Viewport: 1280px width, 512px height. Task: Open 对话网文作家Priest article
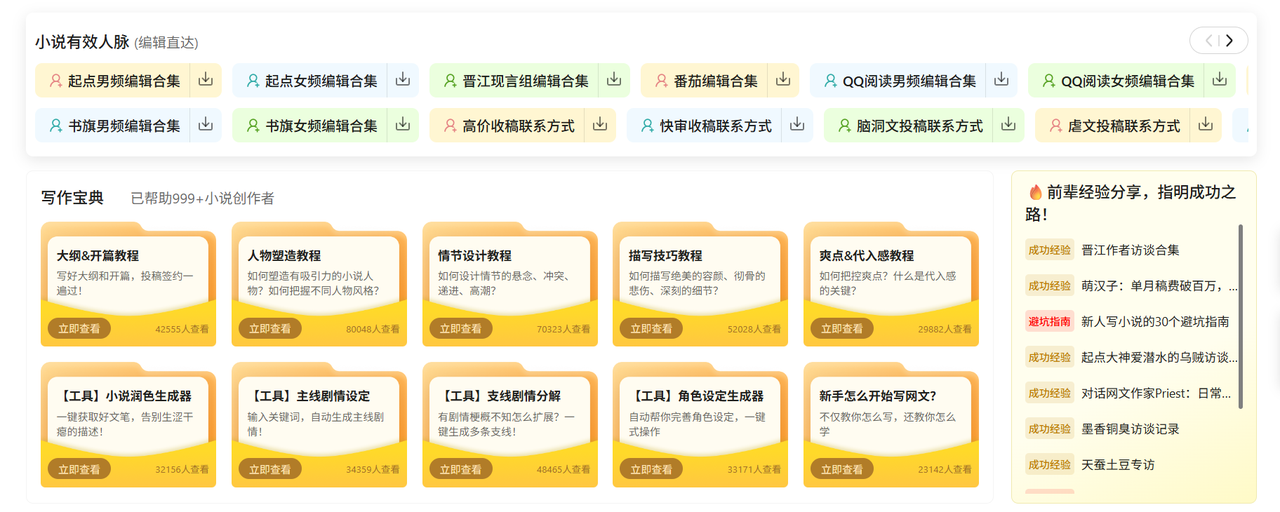pos(1157,393)
